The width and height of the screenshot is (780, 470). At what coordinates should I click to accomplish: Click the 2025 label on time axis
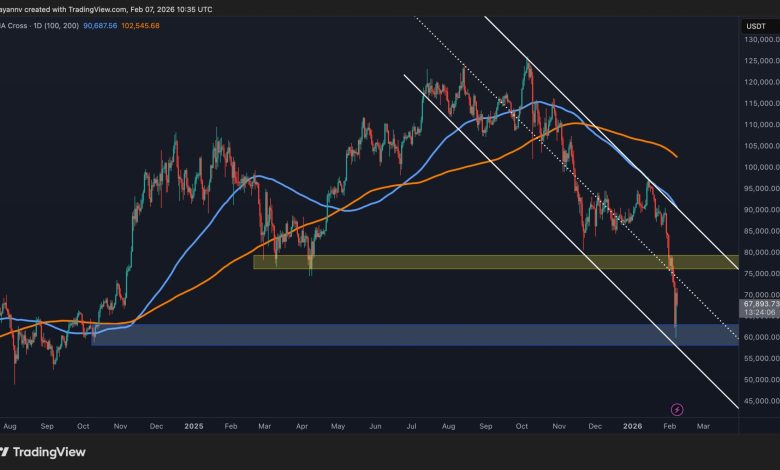(x=194, y=425)
